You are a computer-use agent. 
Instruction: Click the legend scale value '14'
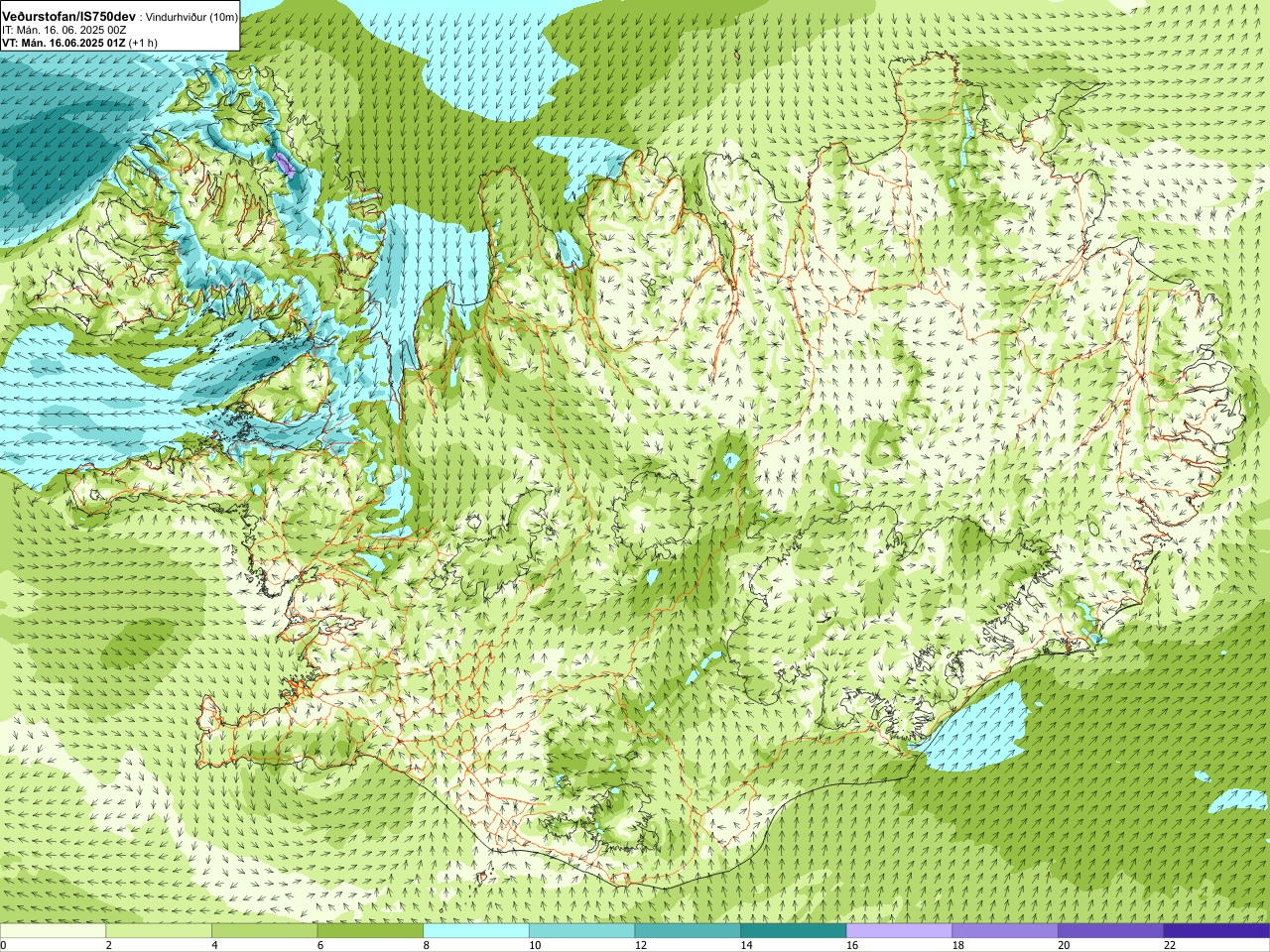click(x=746, y=945)
